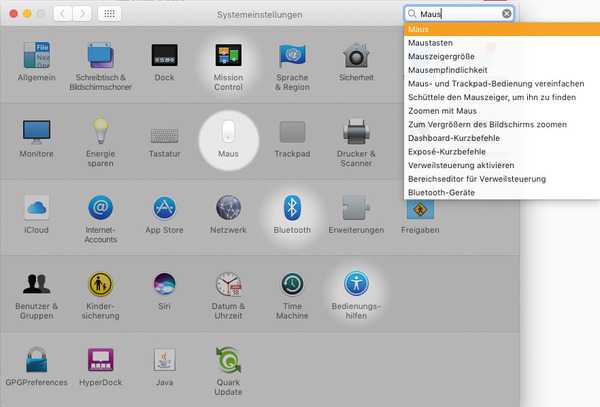Clear the search field text
Screen dimensions: 600x407
pyautogui.click(x=506, y=14)
